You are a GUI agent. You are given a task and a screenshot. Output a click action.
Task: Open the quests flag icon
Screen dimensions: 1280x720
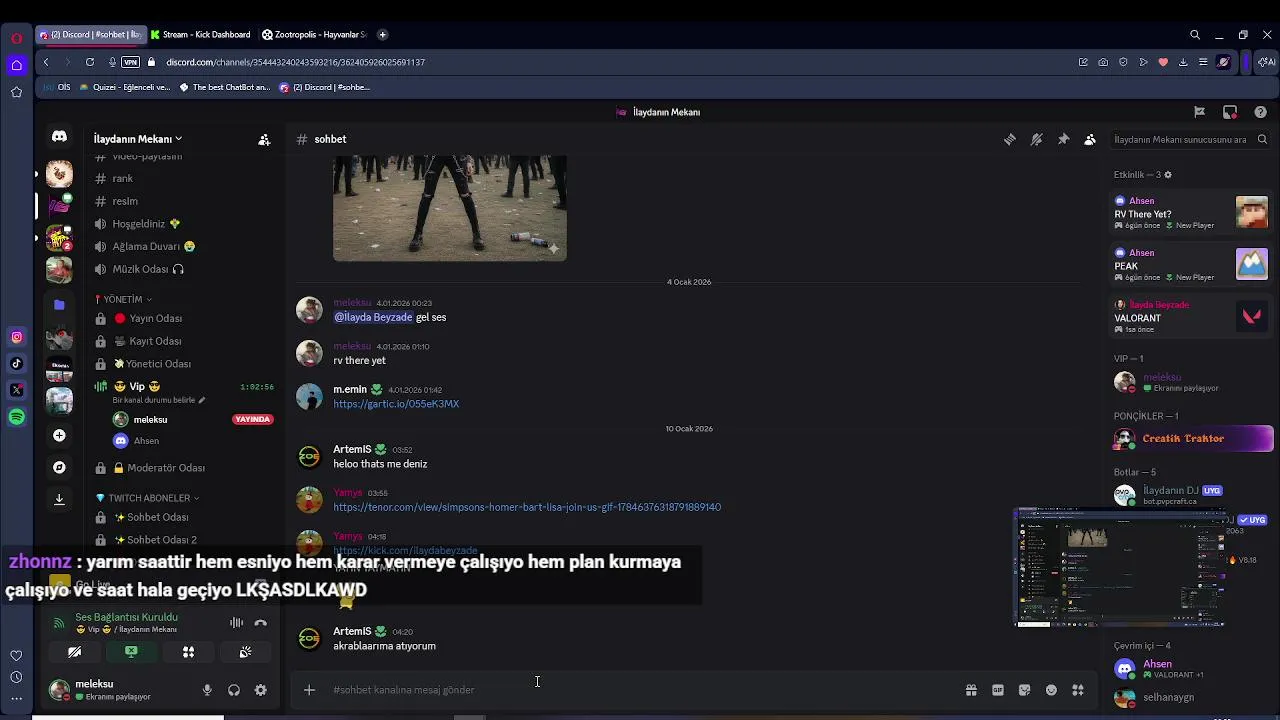point(1200,112)
